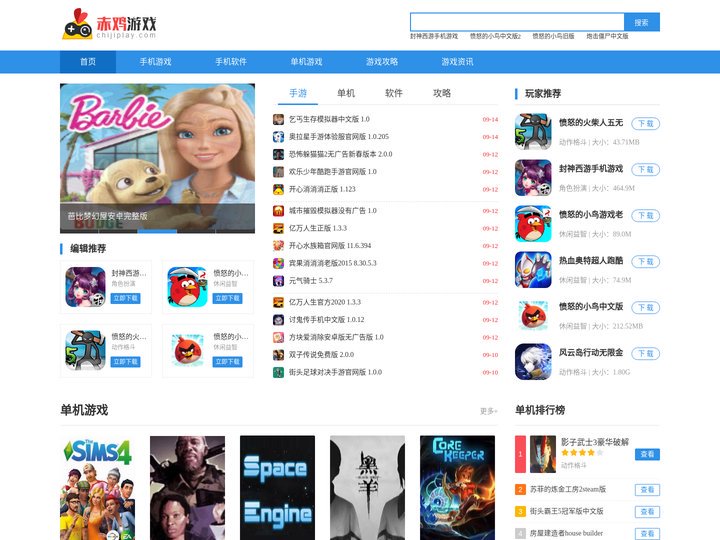Click the 下载 button for 封神西游手机游戏
The height and width of the screenshot is (540, 720).
pos(646,169)
